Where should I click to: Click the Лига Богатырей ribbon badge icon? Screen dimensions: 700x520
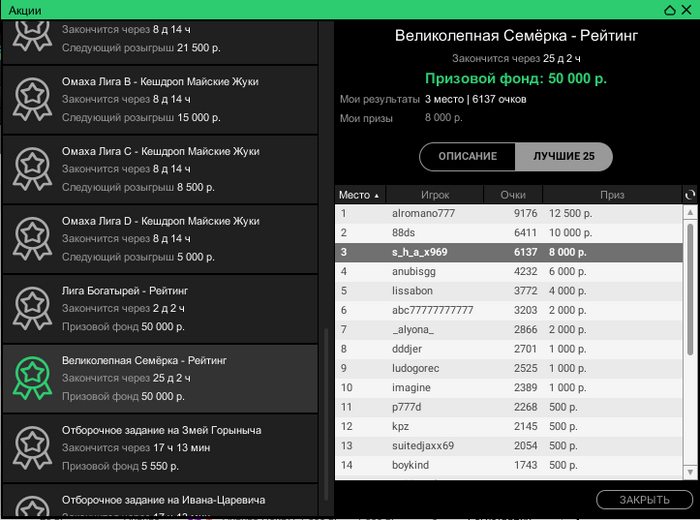(x=32, y=308)
